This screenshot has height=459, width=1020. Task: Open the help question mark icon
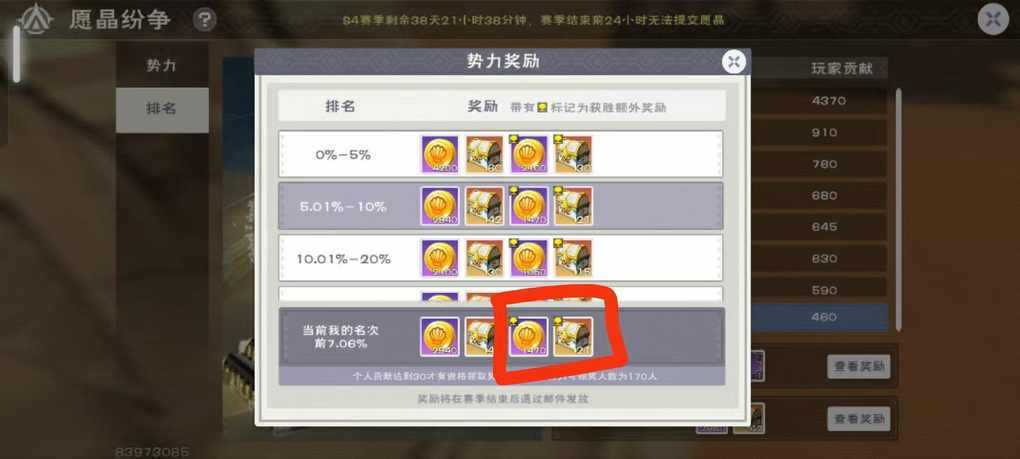click(x=204, y=20)
